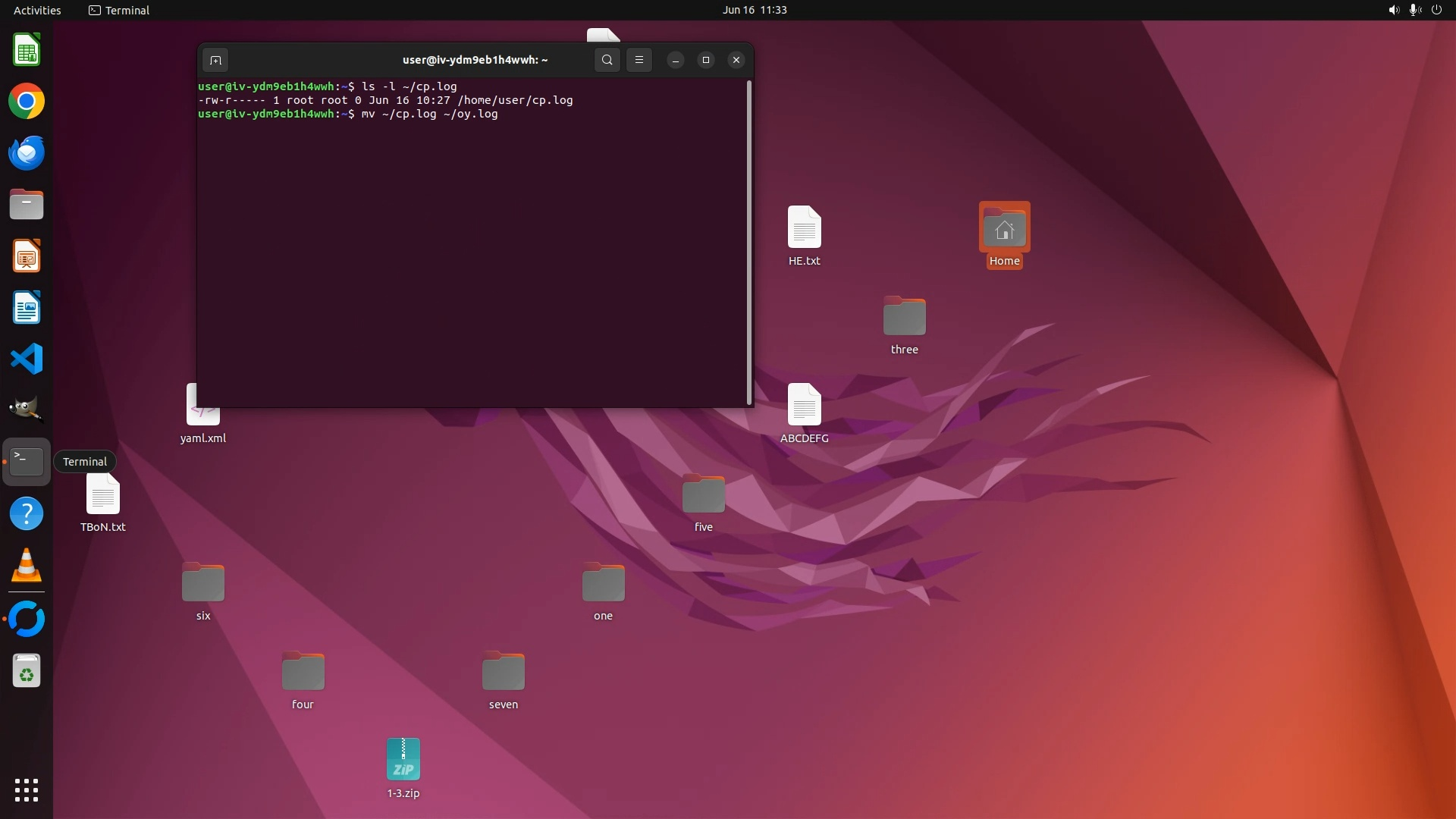Click the volume speaker icon in top bar
Viewport: 1456px width, 819px height.
coord(1394,10)
